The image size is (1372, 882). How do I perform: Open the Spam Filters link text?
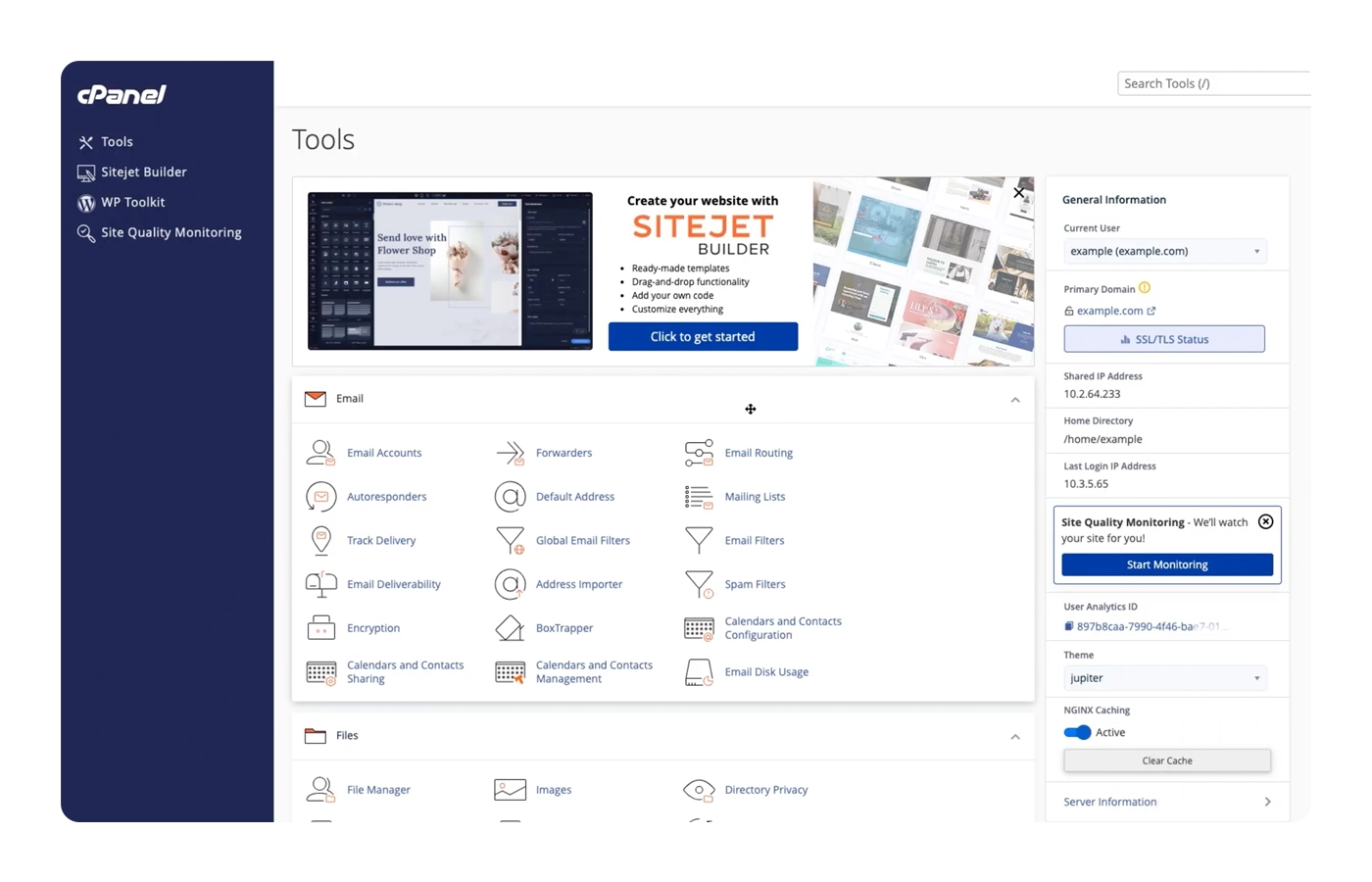[x=755, y=584]
